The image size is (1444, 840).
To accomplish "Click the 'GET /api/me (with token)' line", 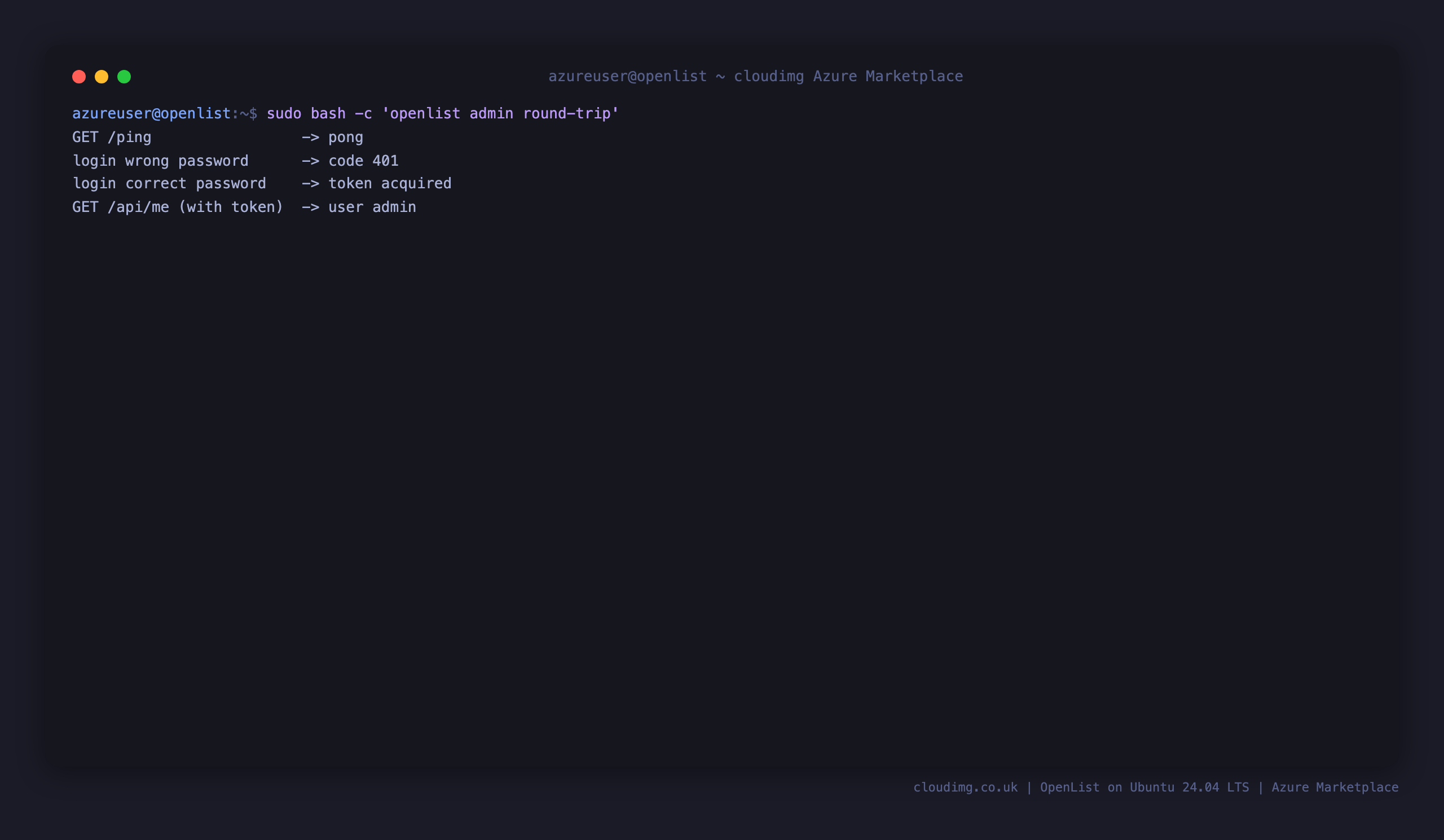I will coord(244,207).
